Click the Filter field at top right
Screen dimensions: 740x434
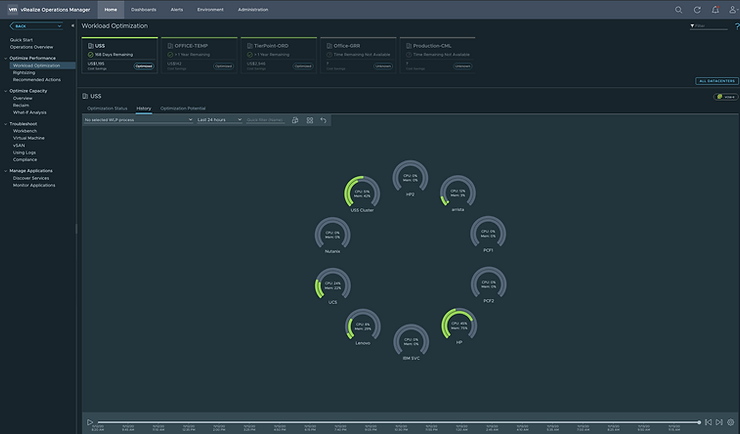709,26
